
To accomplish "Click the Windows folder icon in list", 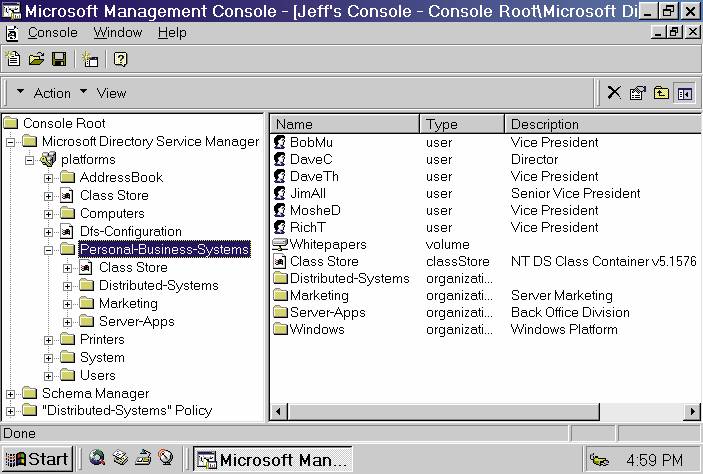I will (x=280, y=329).
